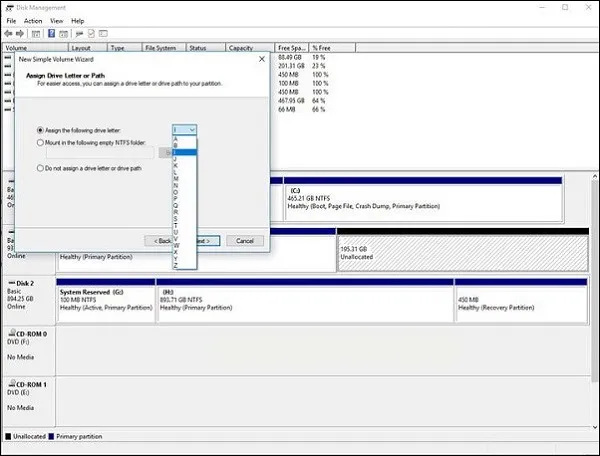Click the '23 %' free percentage cell

click(319, 66)
